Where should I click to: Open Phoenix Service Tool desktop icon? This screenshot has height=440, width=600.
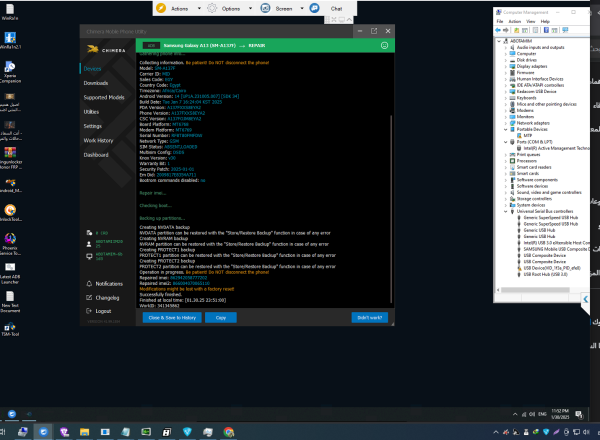pyautogui.click(x=10, y=244)
